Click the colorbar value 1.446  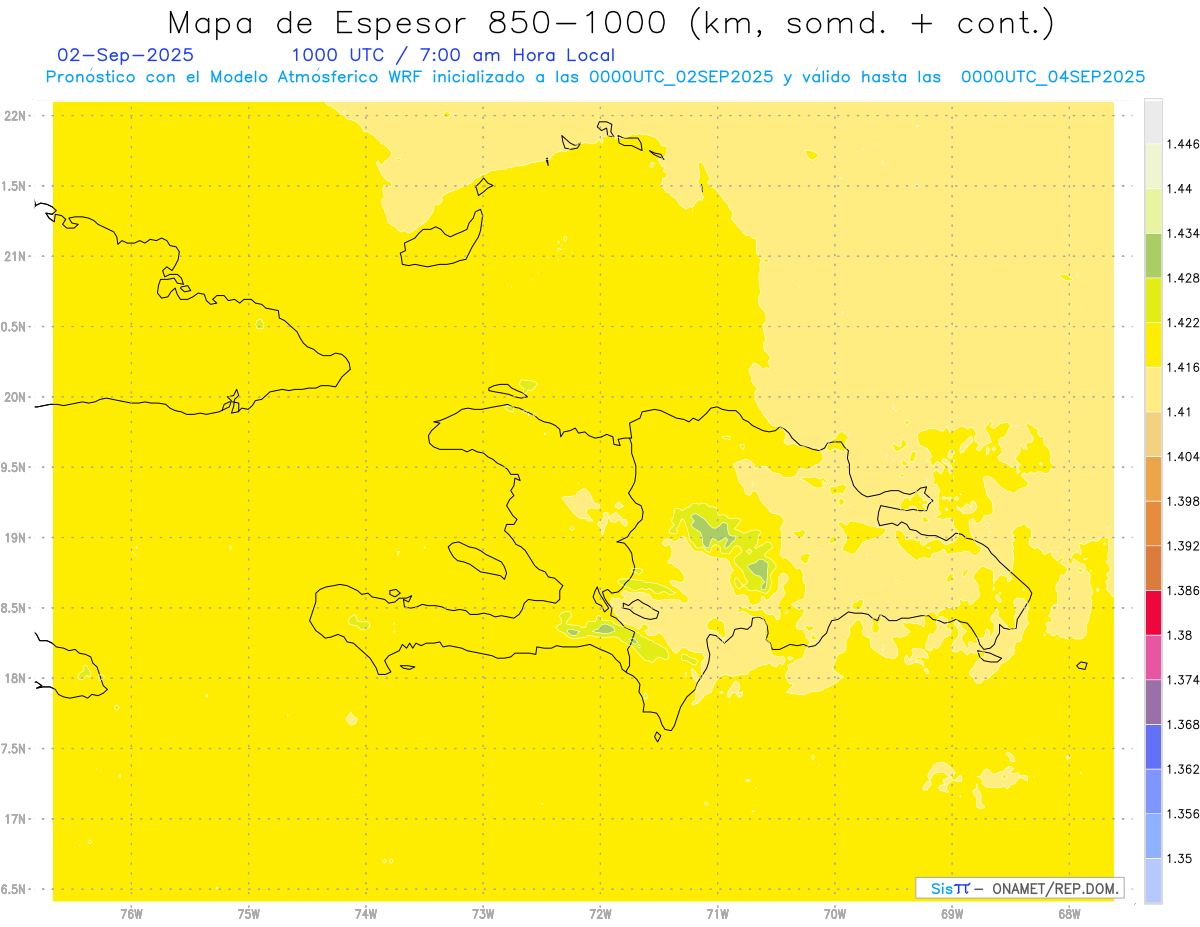pos(1185,144)
